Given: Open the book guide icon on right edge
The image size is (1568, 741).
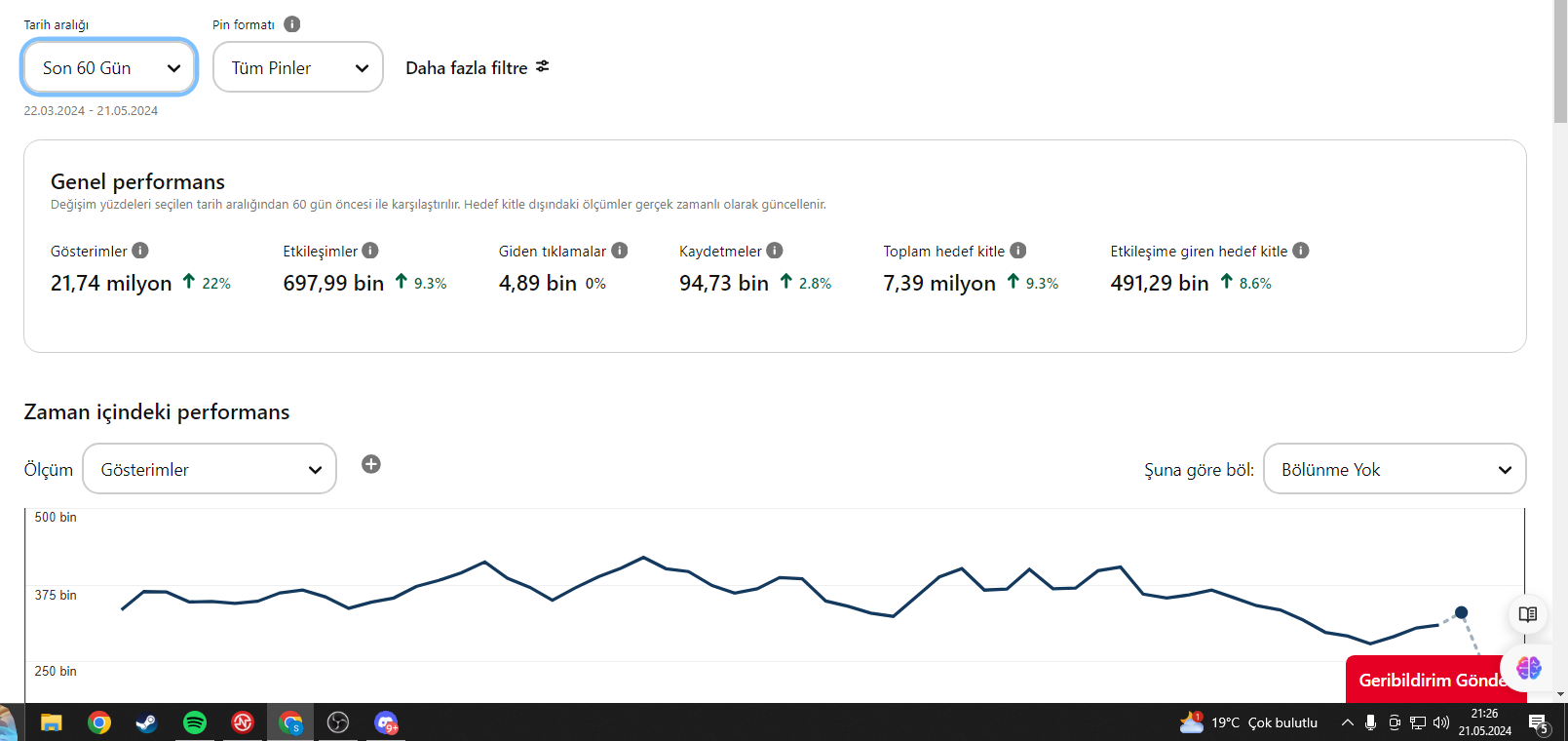Looking at the screenshot, I should point(1528,614).
